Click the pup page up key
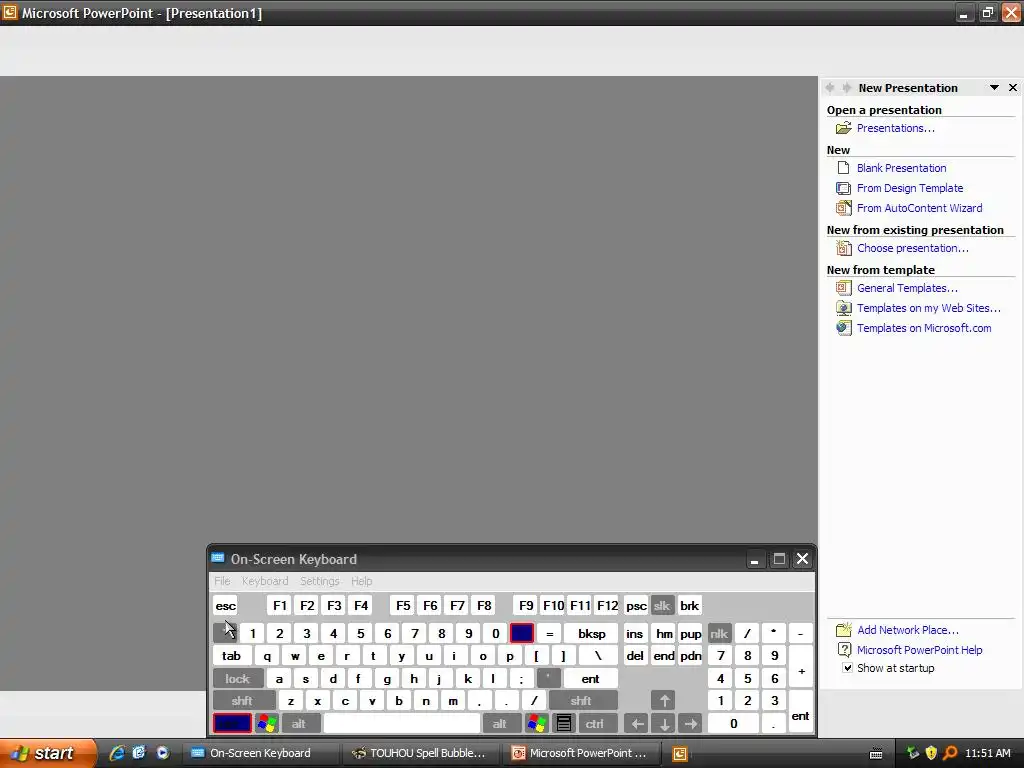The image size is (1024, 768). click(x=690, y=633)
